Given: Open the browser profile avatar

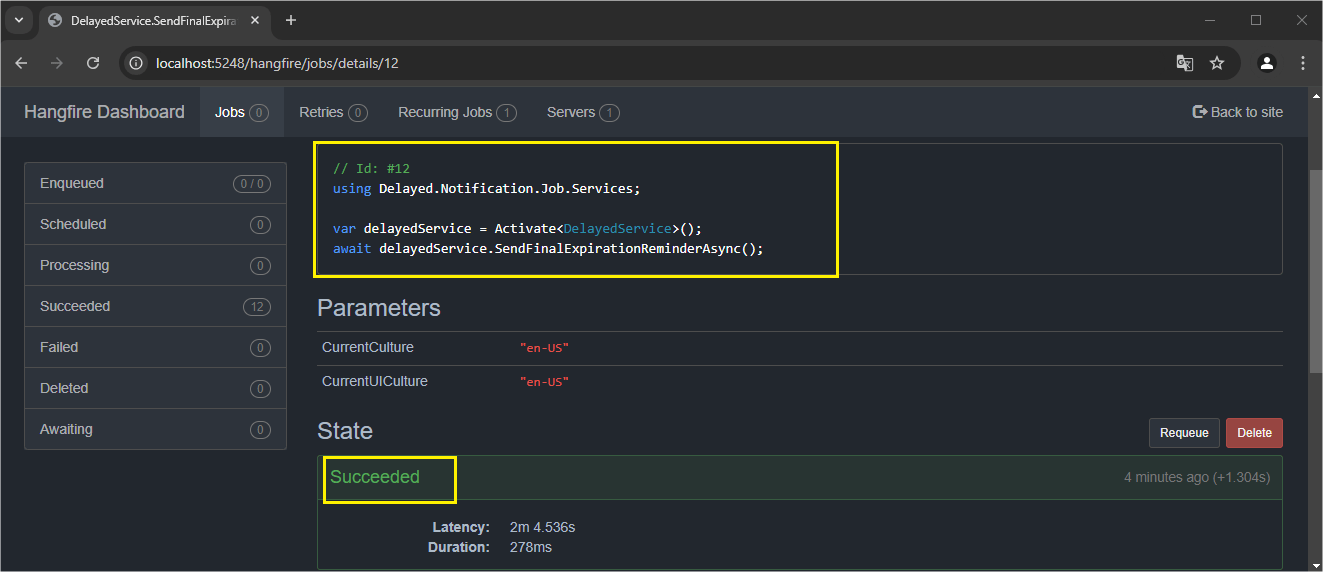Looking at the screenshot, I should click(x=1267, y=63).
